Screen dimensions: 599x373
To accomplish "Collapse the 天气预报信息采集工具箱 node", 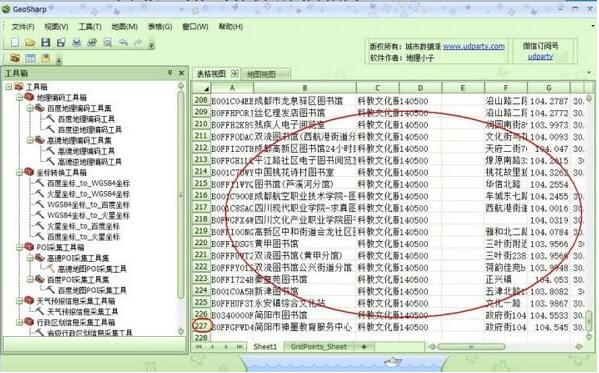I will point(19,301).
